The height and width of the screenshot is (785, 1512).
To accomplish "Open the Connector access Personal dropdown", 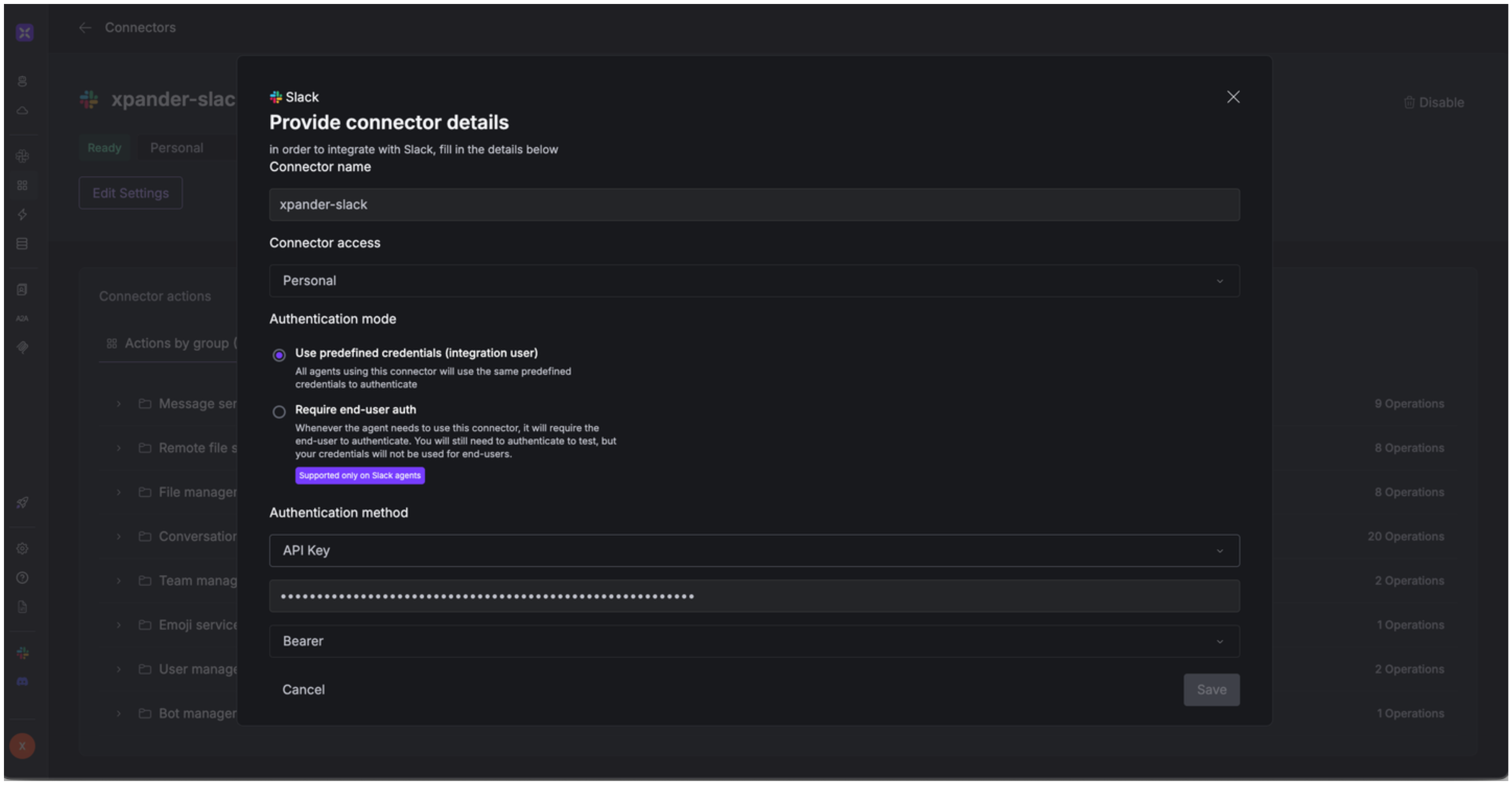I will pos(754,281).
